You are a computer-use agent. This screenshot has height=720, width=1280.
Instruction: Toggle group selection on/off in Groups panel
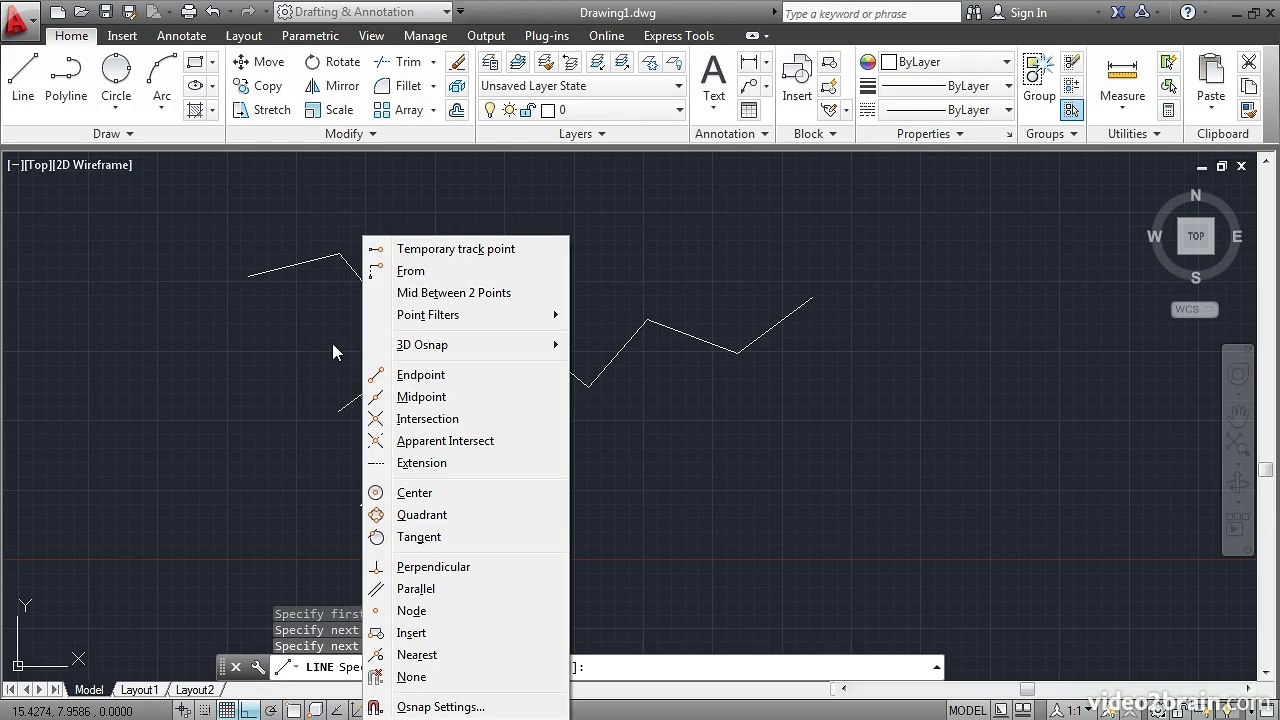pos(1072,110)
